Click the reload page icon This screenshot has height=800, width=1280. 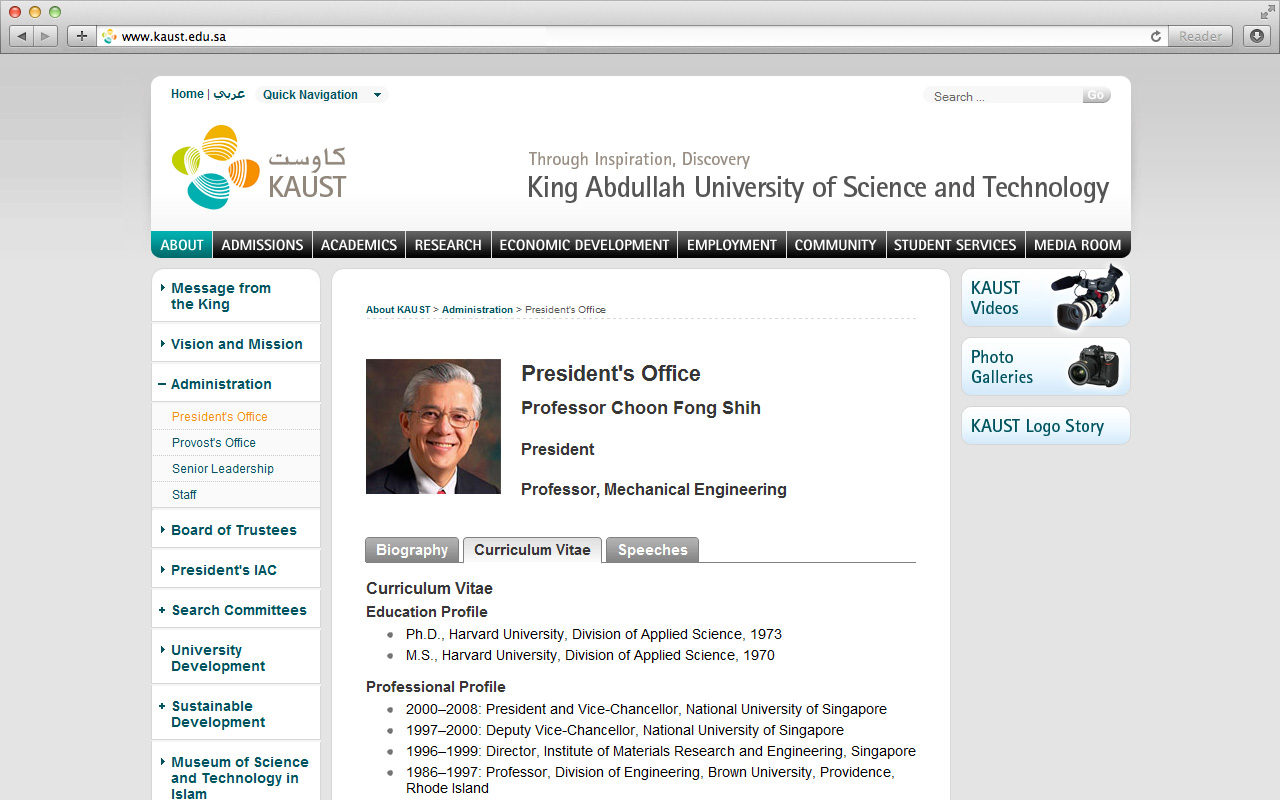[1156, 36]
